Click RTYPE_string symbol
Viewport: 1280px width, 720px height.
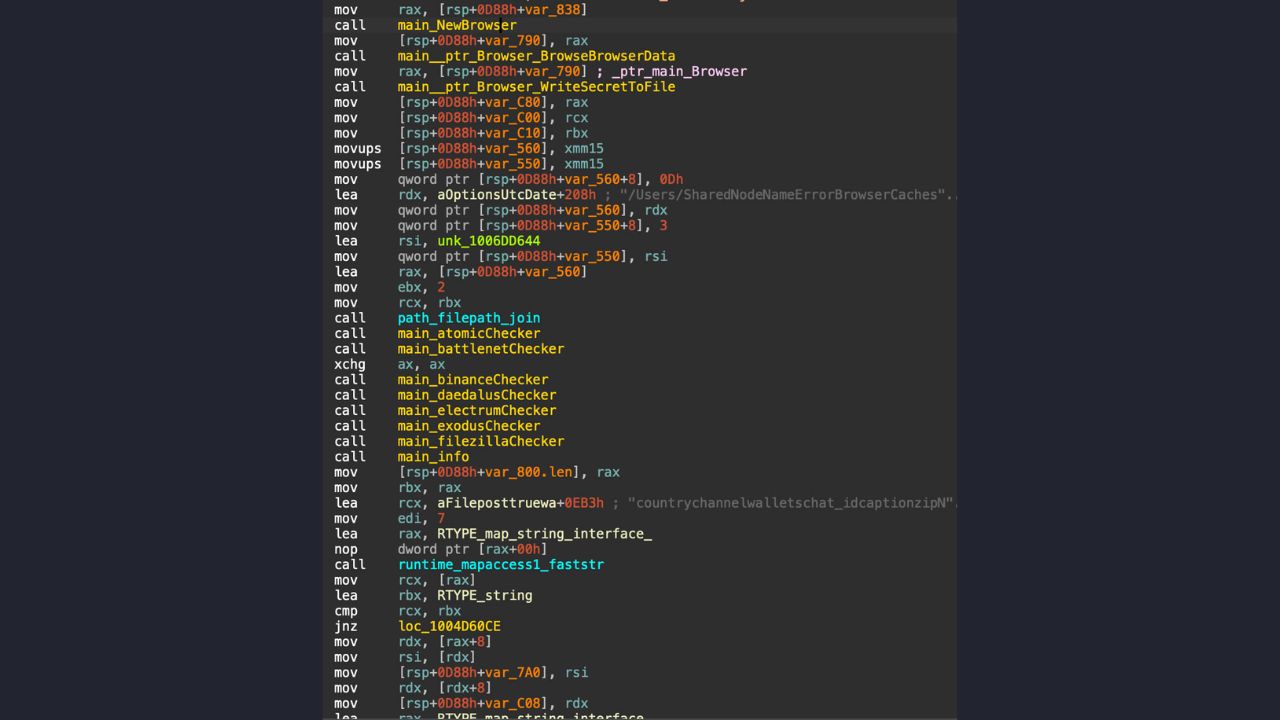coord(484,595)
